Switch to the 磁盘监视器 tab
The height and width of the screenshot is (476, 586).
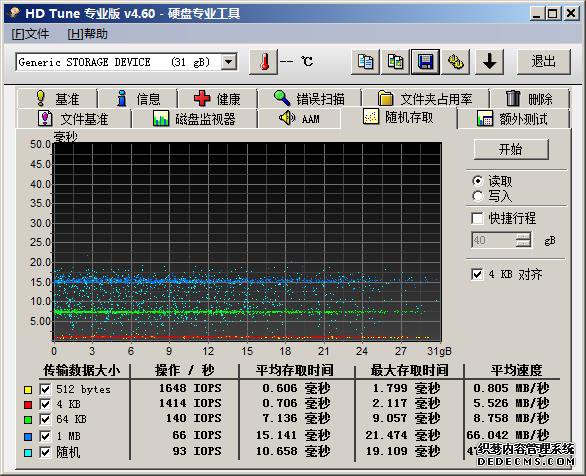194,119
